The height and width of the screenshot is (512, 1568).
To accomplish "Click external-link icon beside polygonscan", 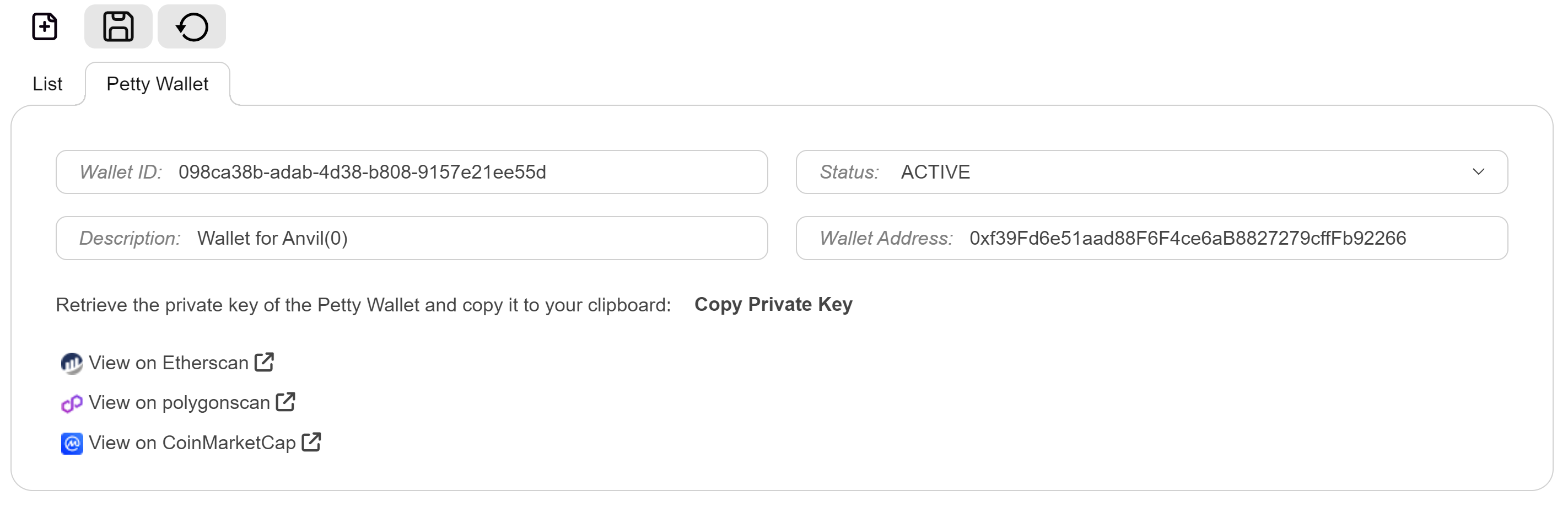I will [x=285, y=402].
